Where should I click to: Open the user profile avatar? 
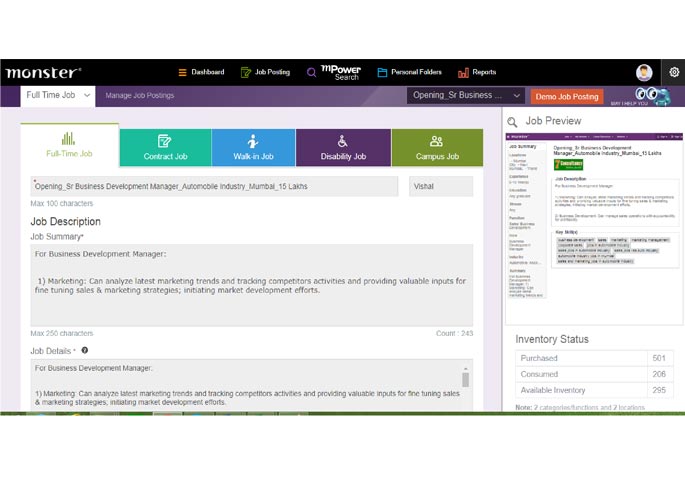(x=644, y=72)
